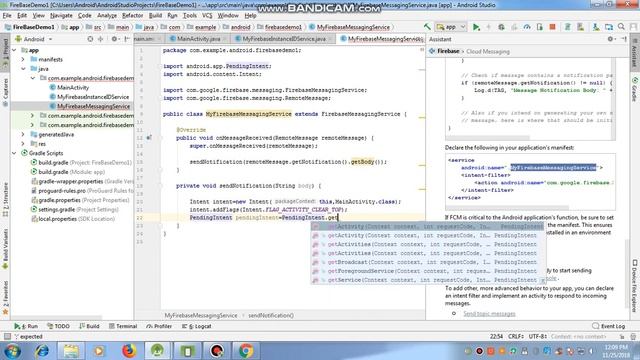Screen dimensions: 640x360
Task: Open the Build Variants side tab
Action: click(5, 249)
